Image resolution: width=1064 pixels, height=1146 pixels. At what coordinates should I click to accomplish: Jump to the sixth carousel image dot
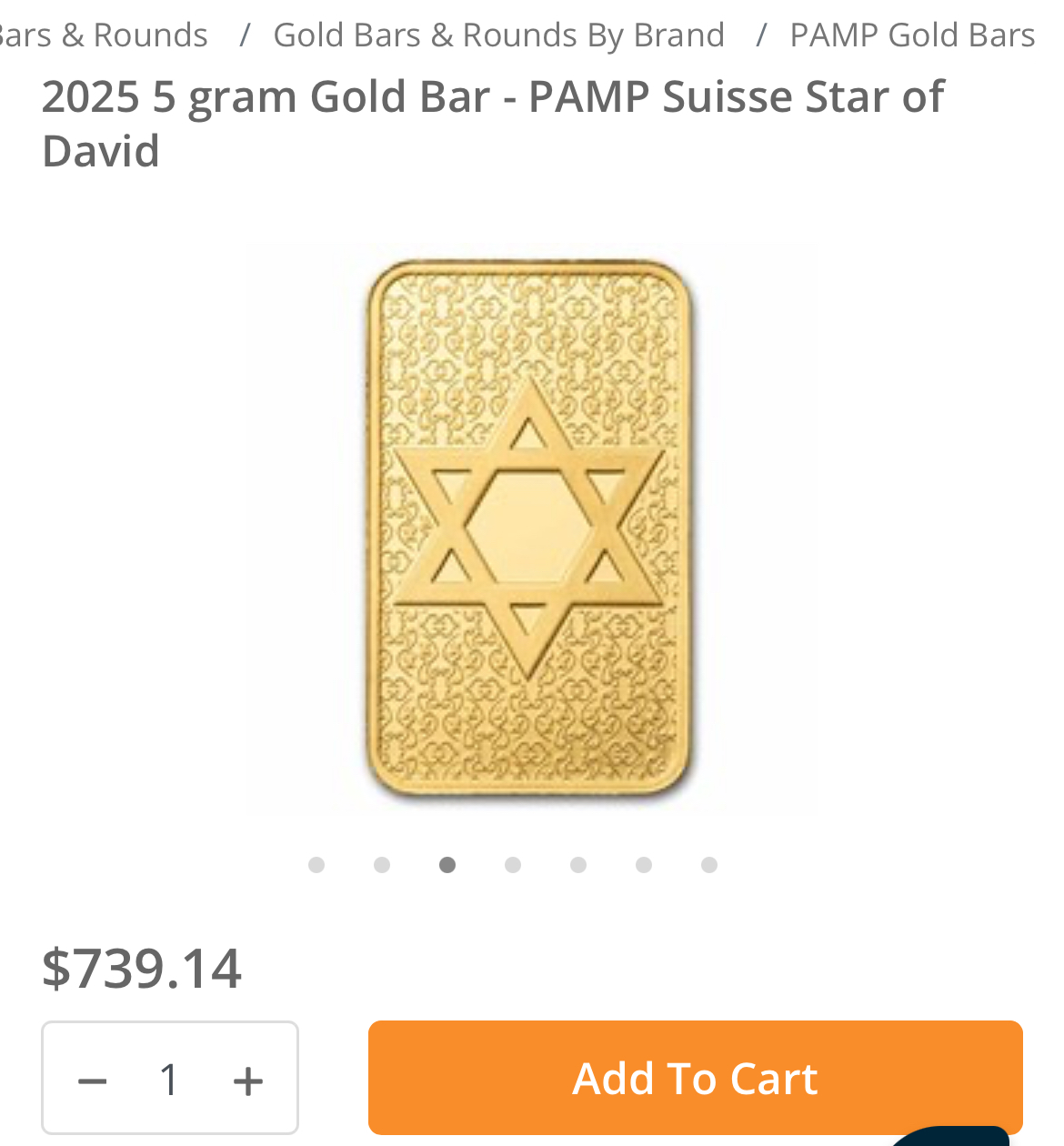644,865
